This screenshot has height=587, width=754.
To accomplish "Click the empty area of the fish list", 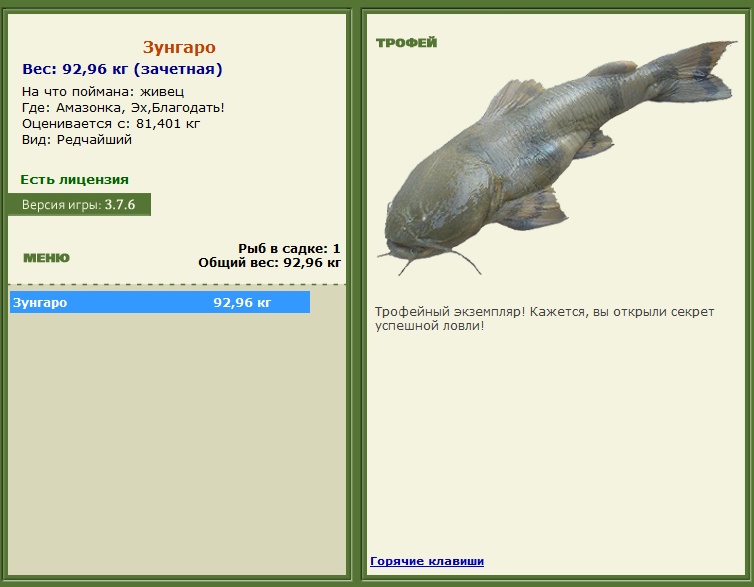I will coord(177,442).
